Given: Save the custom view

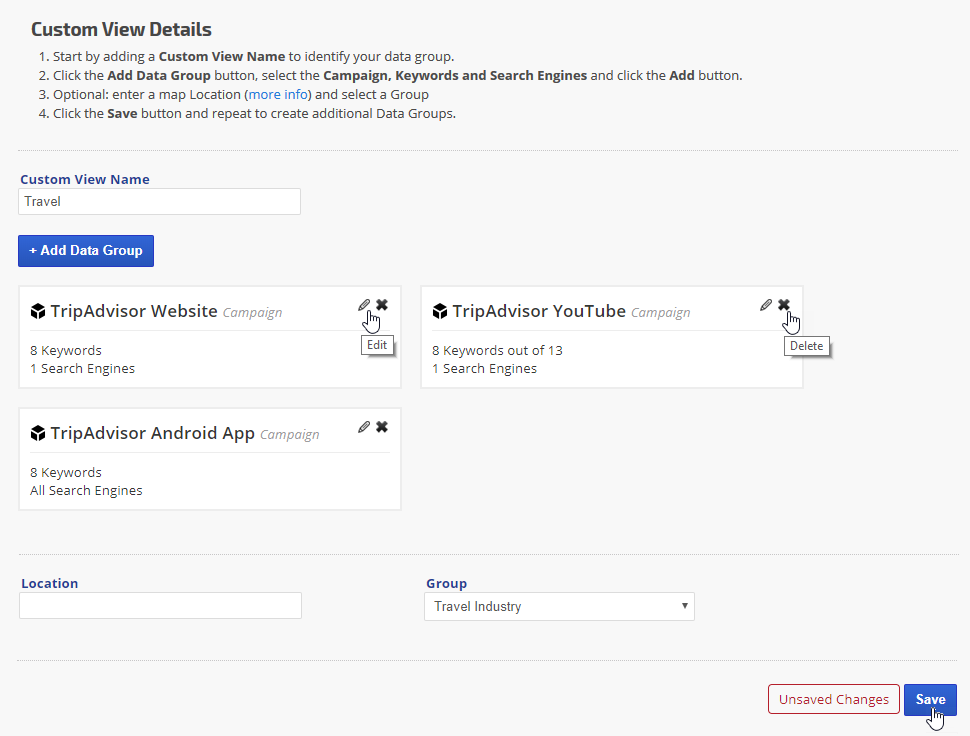Looking at the screenshot, I should click(x=930, y=699).
